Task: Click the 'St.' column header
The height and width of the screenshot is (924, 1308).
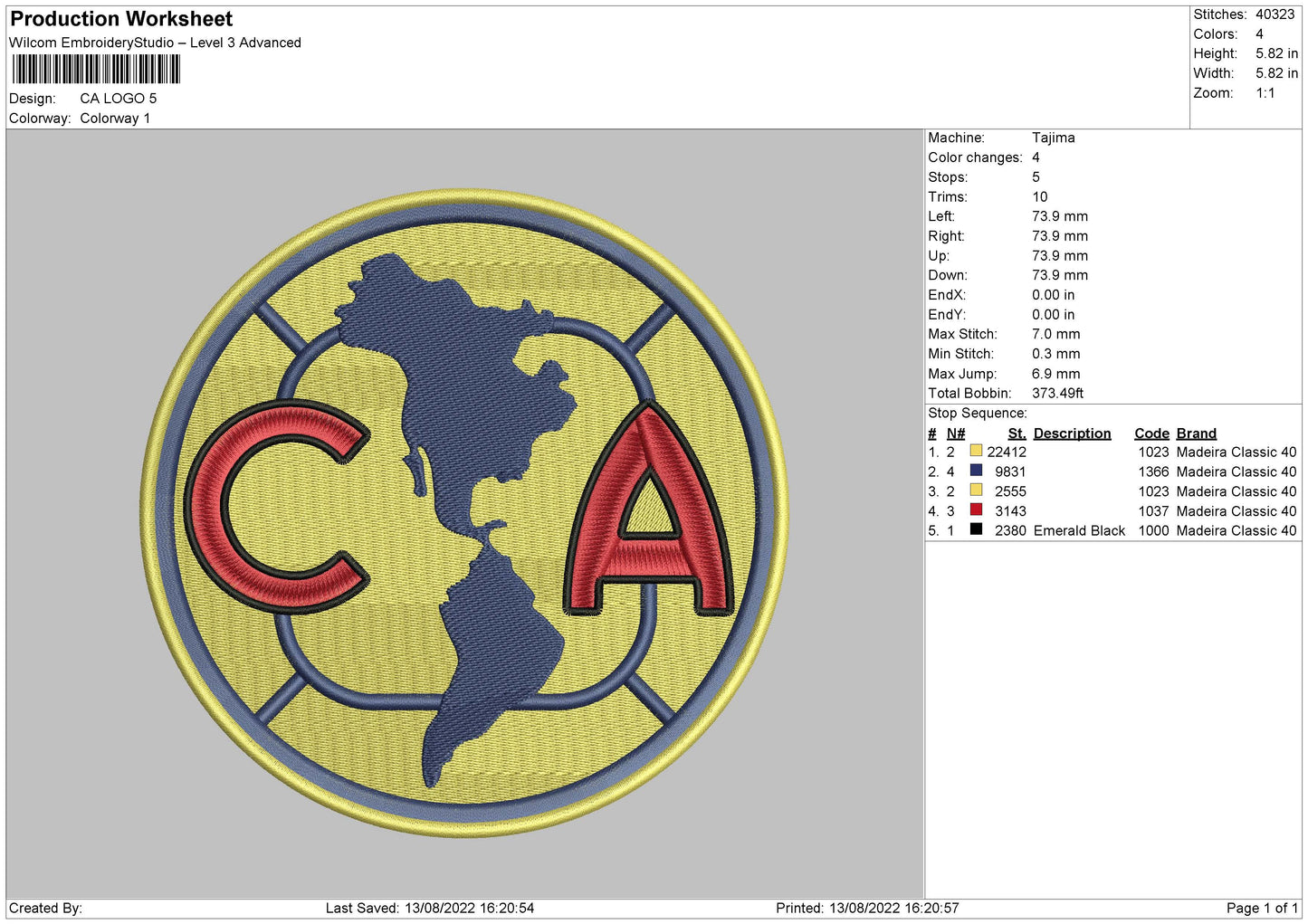Action: 1017,433
